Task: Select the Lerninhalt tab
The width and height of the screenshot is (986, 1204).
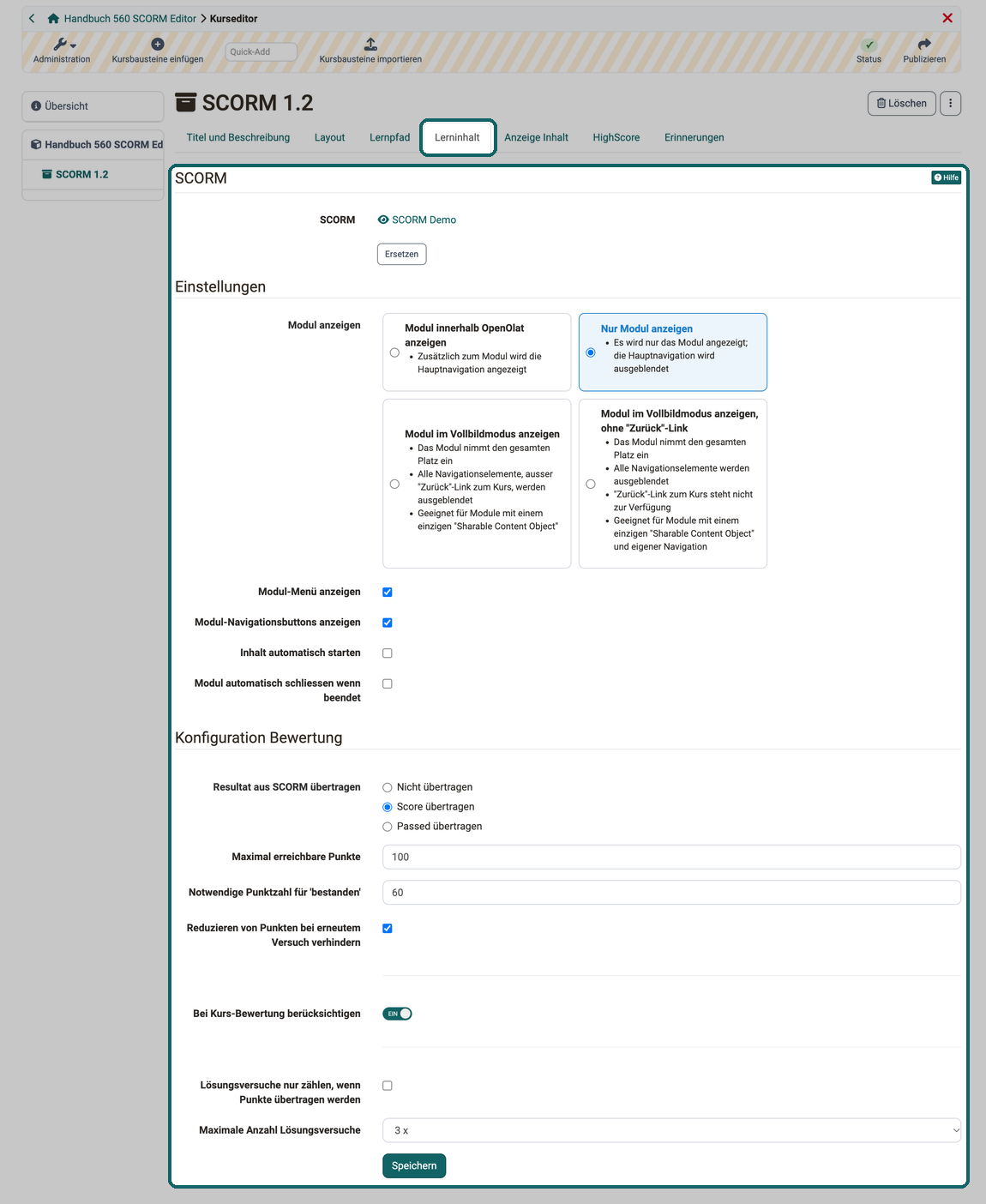Action: tap(457, 137)
